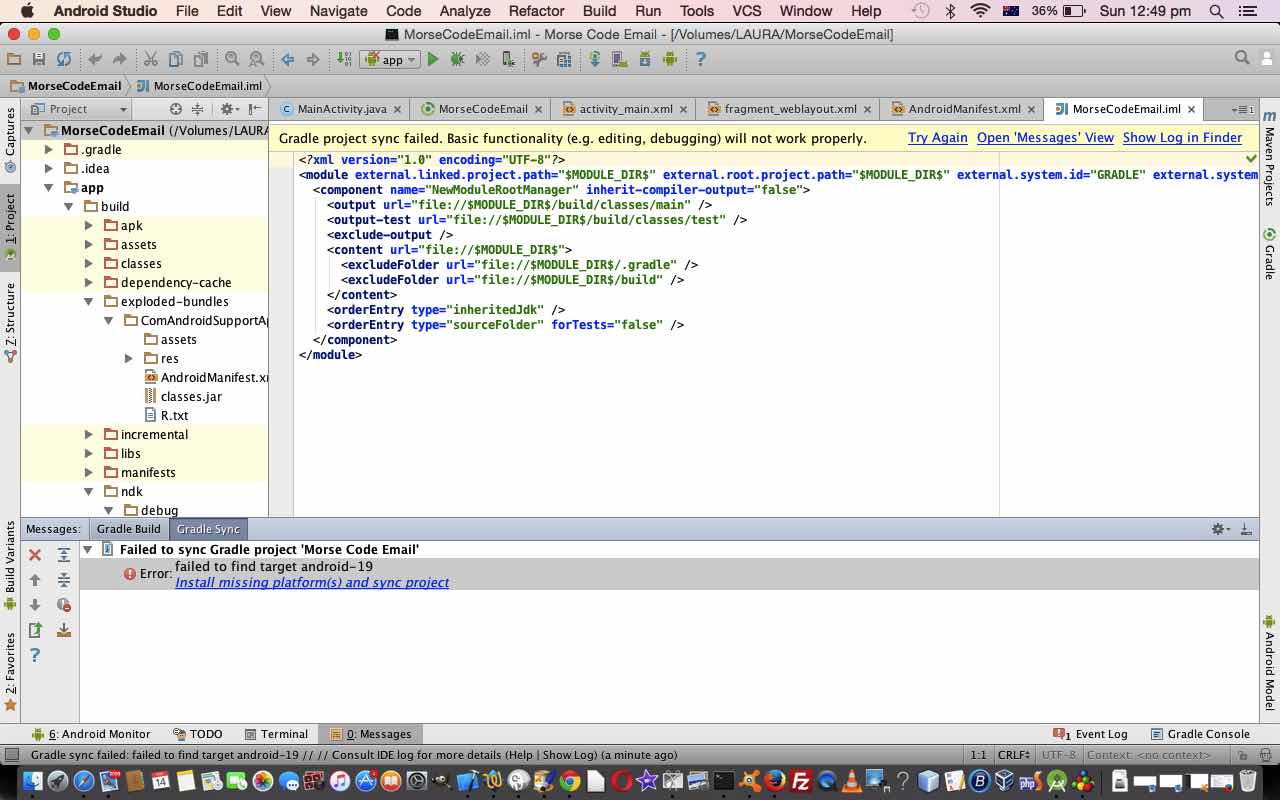This screenshot has height=800, width=1280.
Task: Toggle the Gradle side panel on right
Action: (1269, 254)
